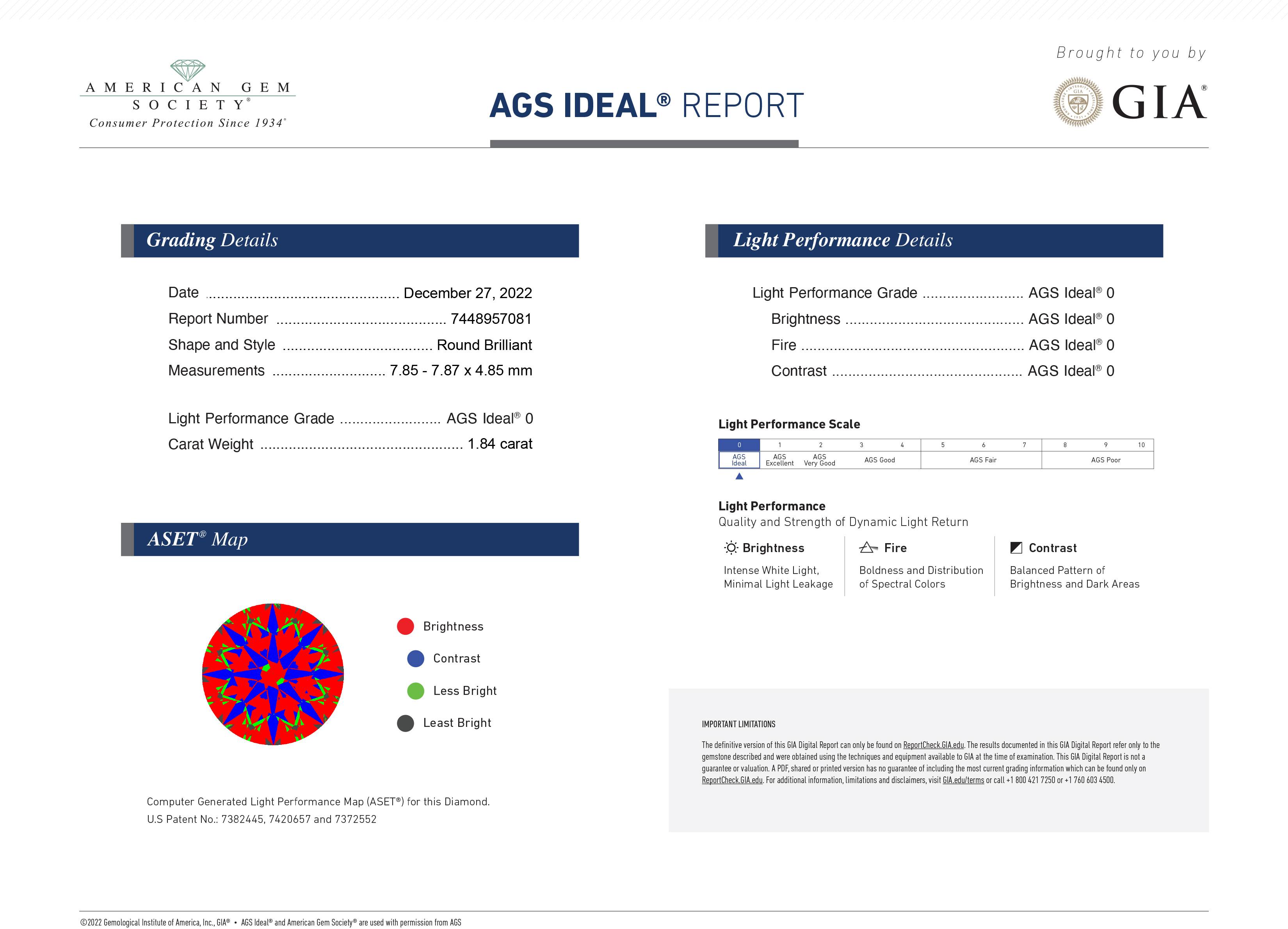
Task: Open the second ReportCheck.GIA.edu link
Action: (x=732, y=780)
